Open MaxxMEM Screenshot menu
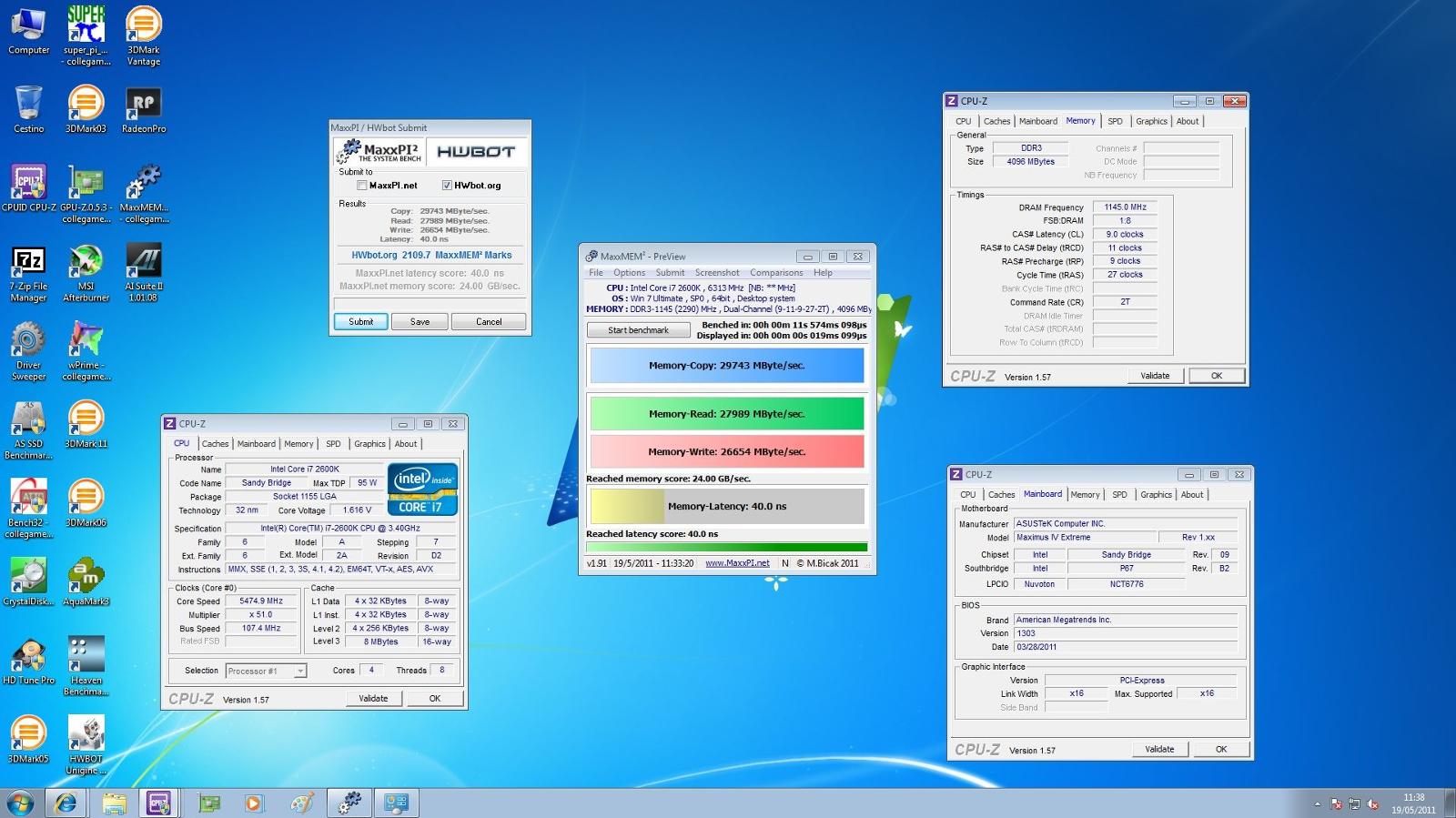This screenshot has height=818, width=1456. click(x=717, y=273)
